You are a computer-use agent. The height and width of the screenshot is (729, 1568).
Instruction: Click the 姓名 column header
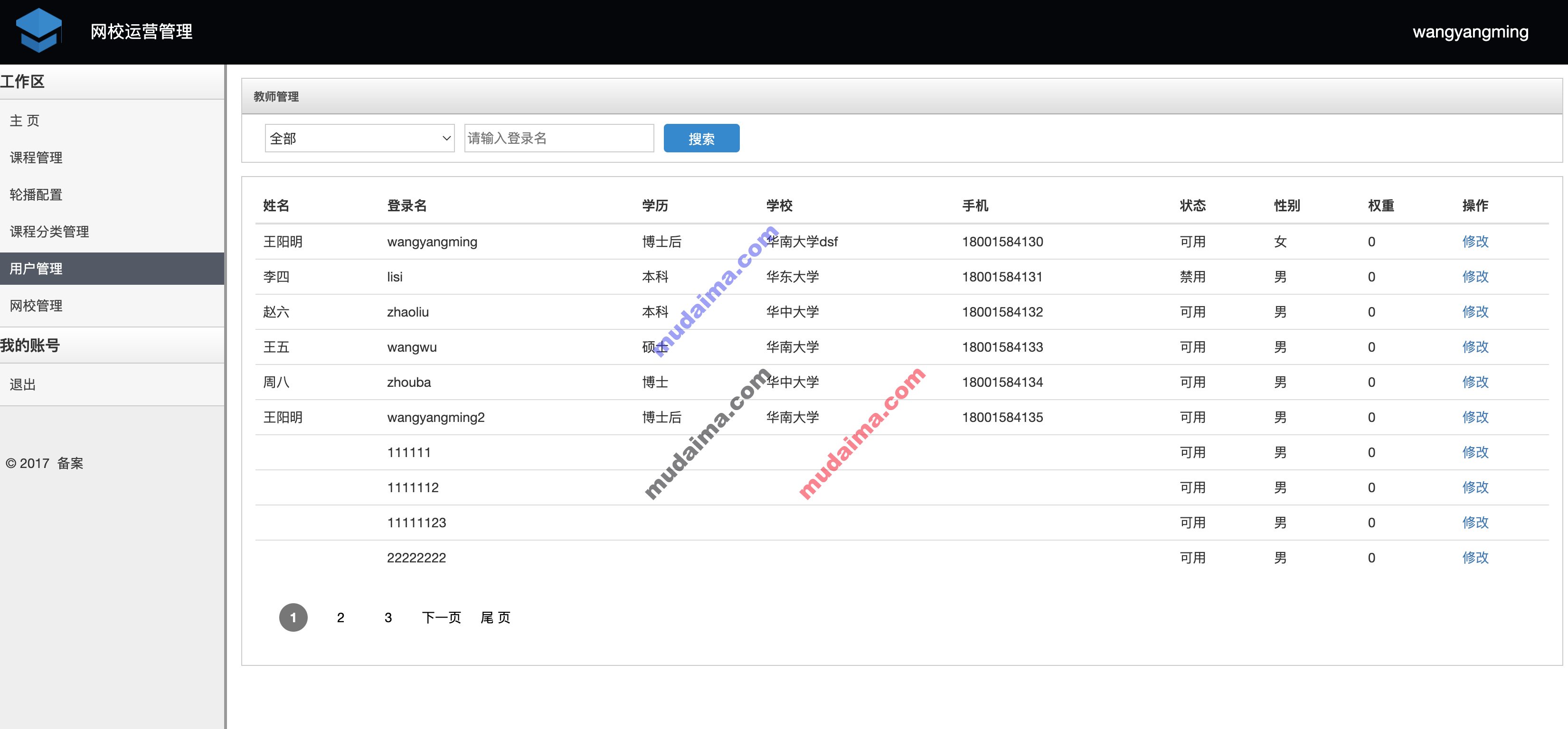[276, 206]
